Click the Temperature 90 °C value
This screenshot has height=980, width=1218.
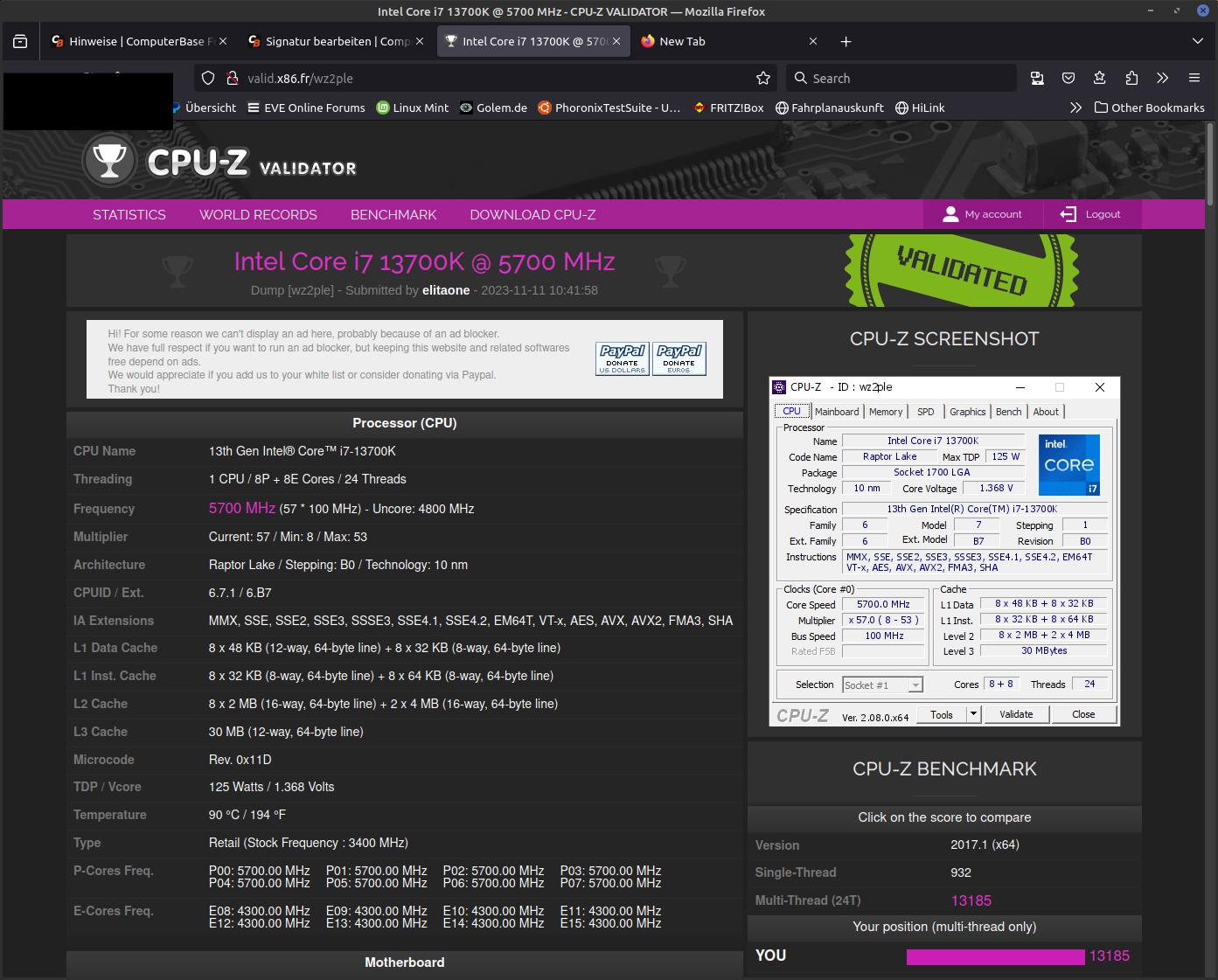[x=247, y=815]
